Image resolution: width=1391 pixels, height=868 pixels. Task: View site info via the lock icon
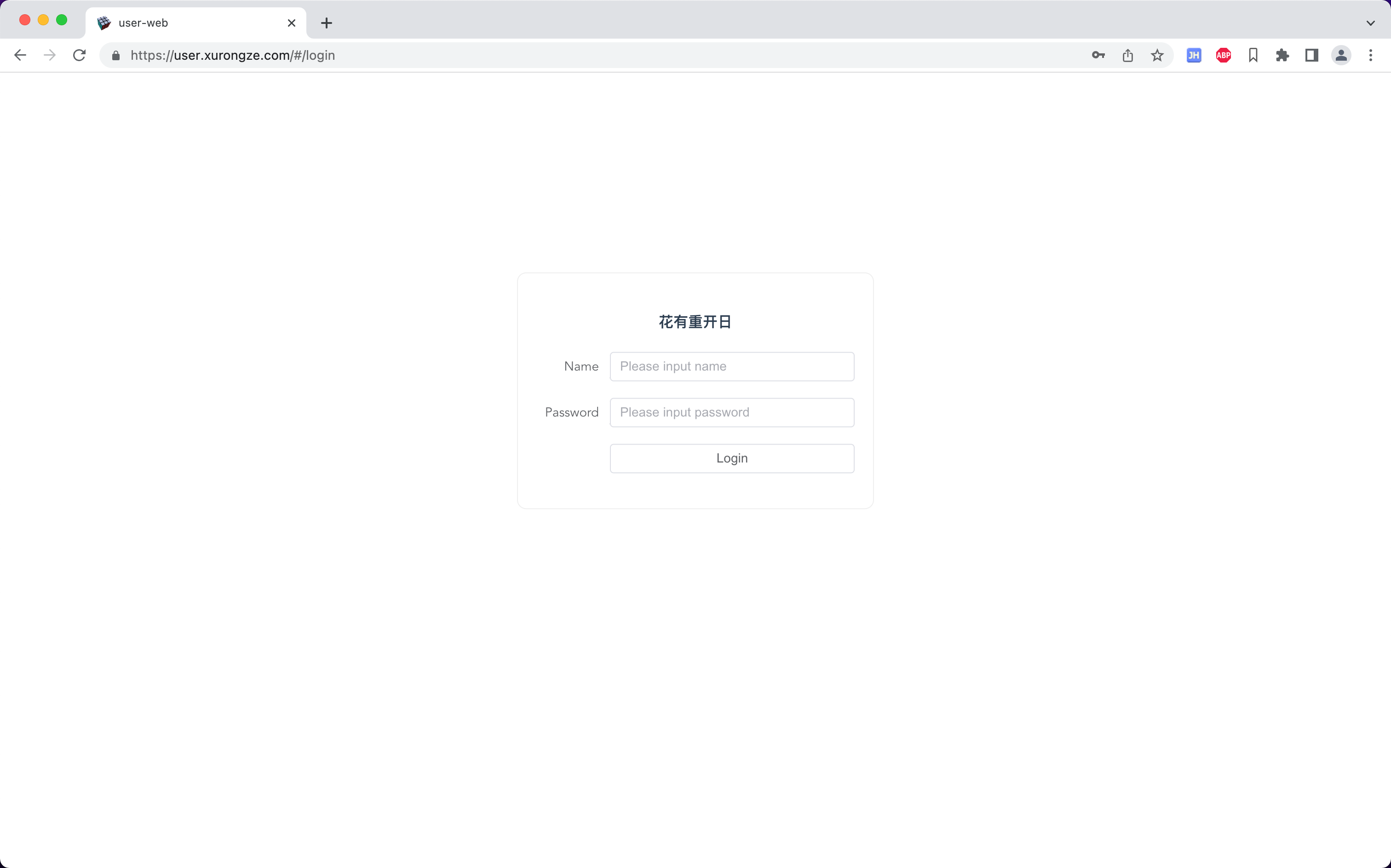coord(116,55)
